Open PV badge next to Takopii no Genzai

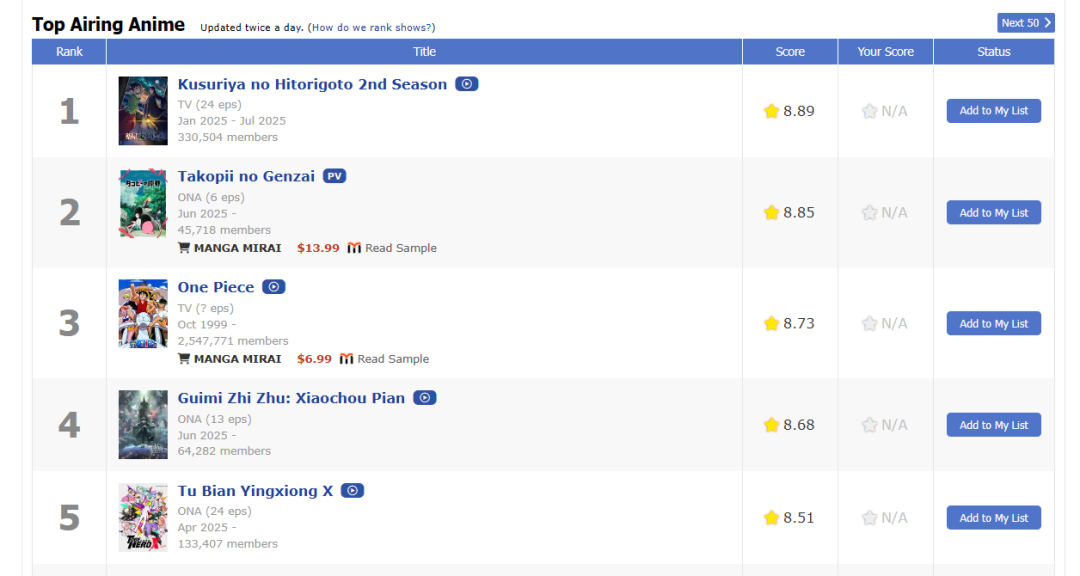click(x=335, y=176)
